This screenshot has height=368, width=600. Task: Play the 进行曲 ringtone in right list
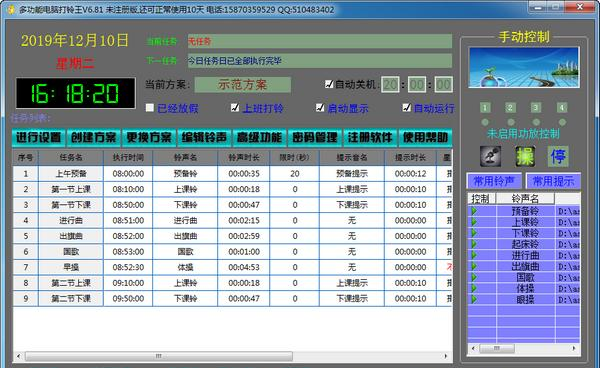[474, 255]
